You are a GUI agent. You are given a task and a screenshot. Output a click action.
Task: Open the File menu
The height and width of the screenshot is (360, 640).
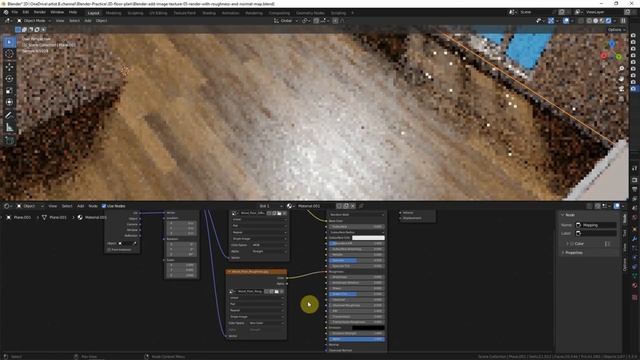(x=15, y=12)
